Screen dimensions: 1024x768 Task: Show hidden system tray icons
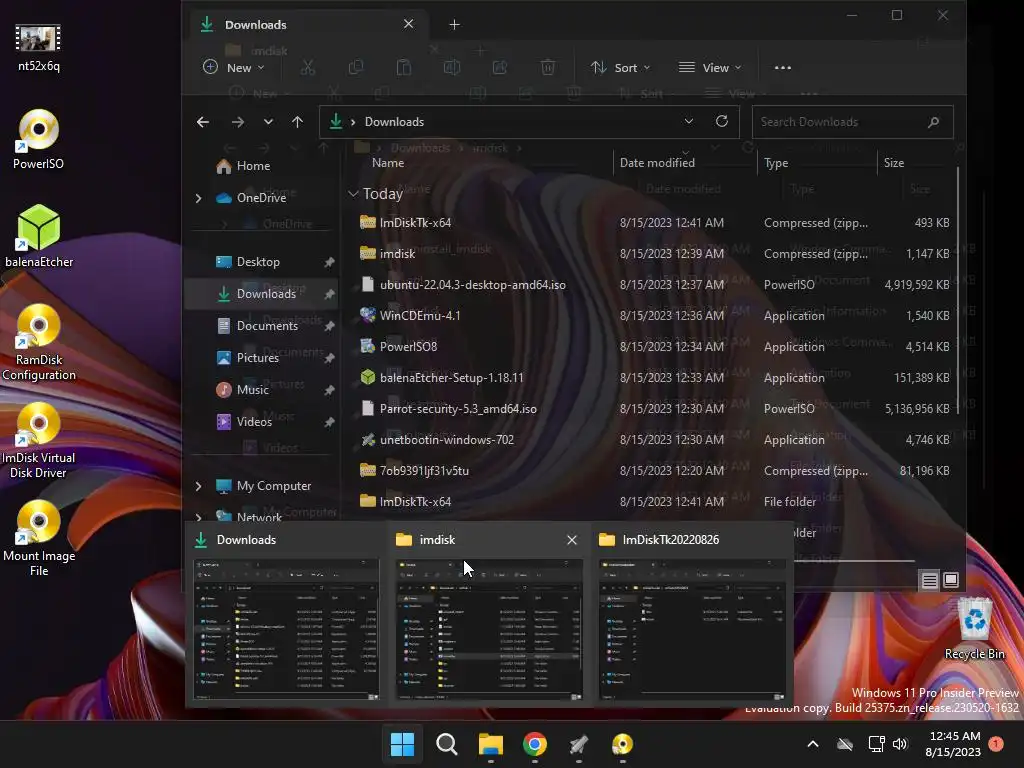tap(813, 744)
